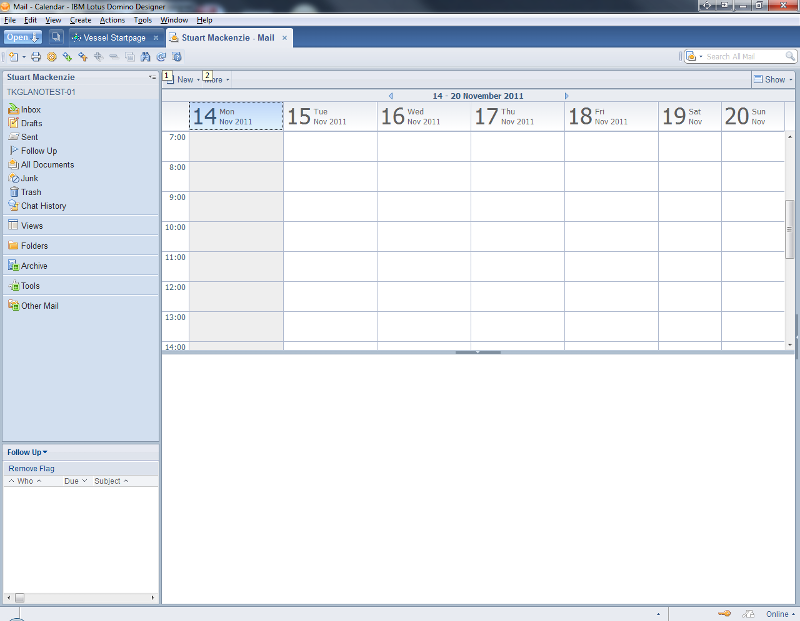The image size is (800, 621).
Task: Click the forward arrow to next week
Action: (x=567, y=95)
